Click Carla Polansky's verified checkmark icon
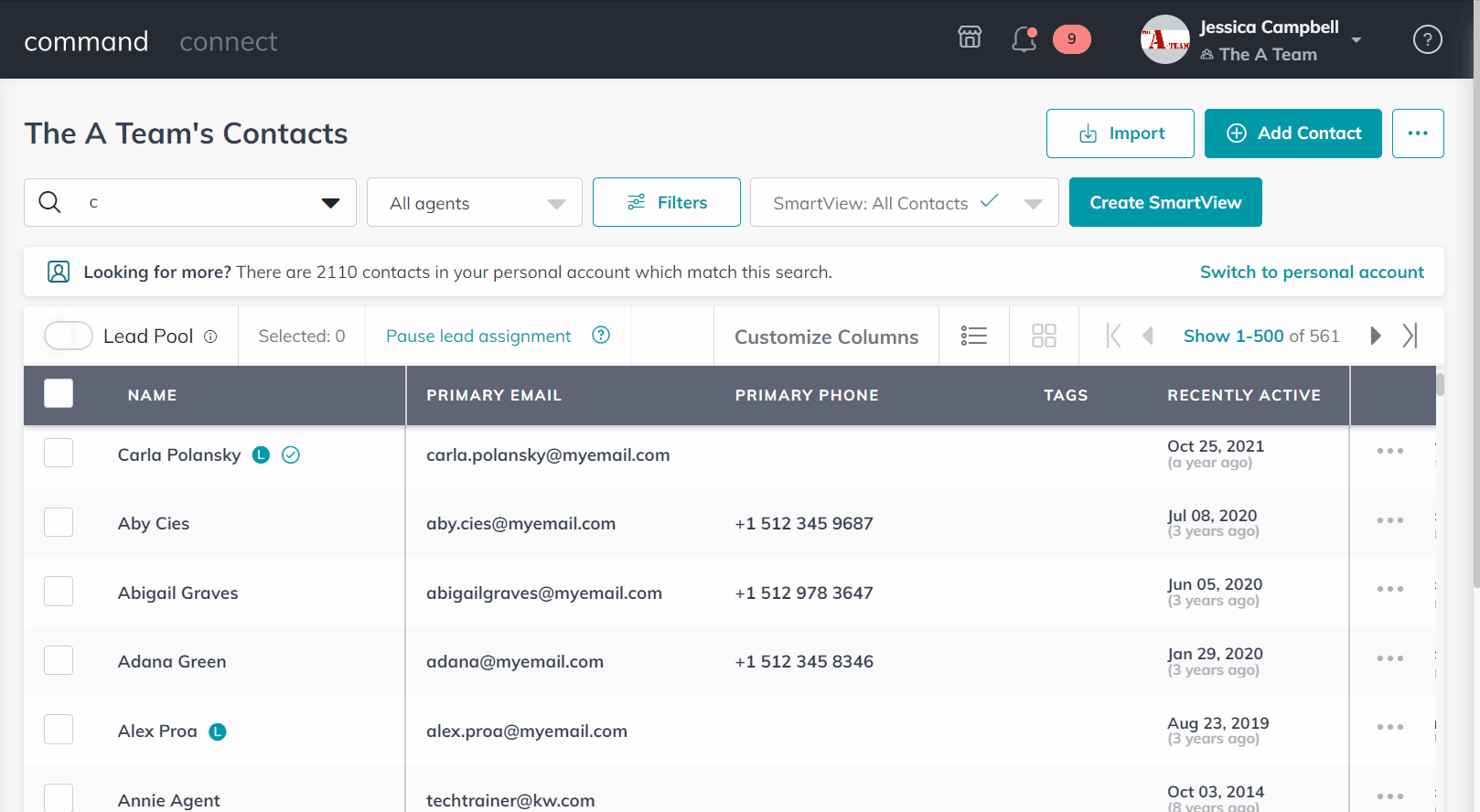 (x=291, y=454)
